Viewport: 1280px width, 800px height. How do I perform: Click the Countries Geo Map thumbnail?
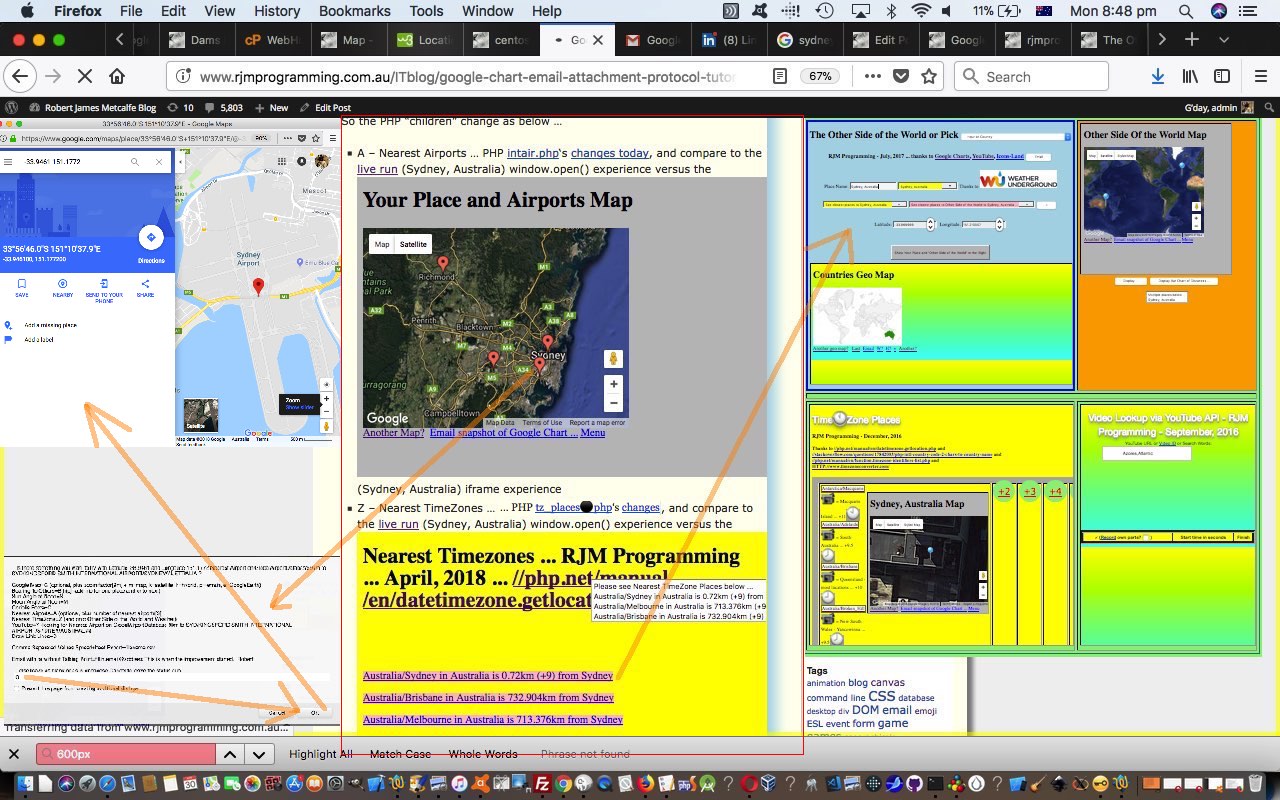point(857,317)
